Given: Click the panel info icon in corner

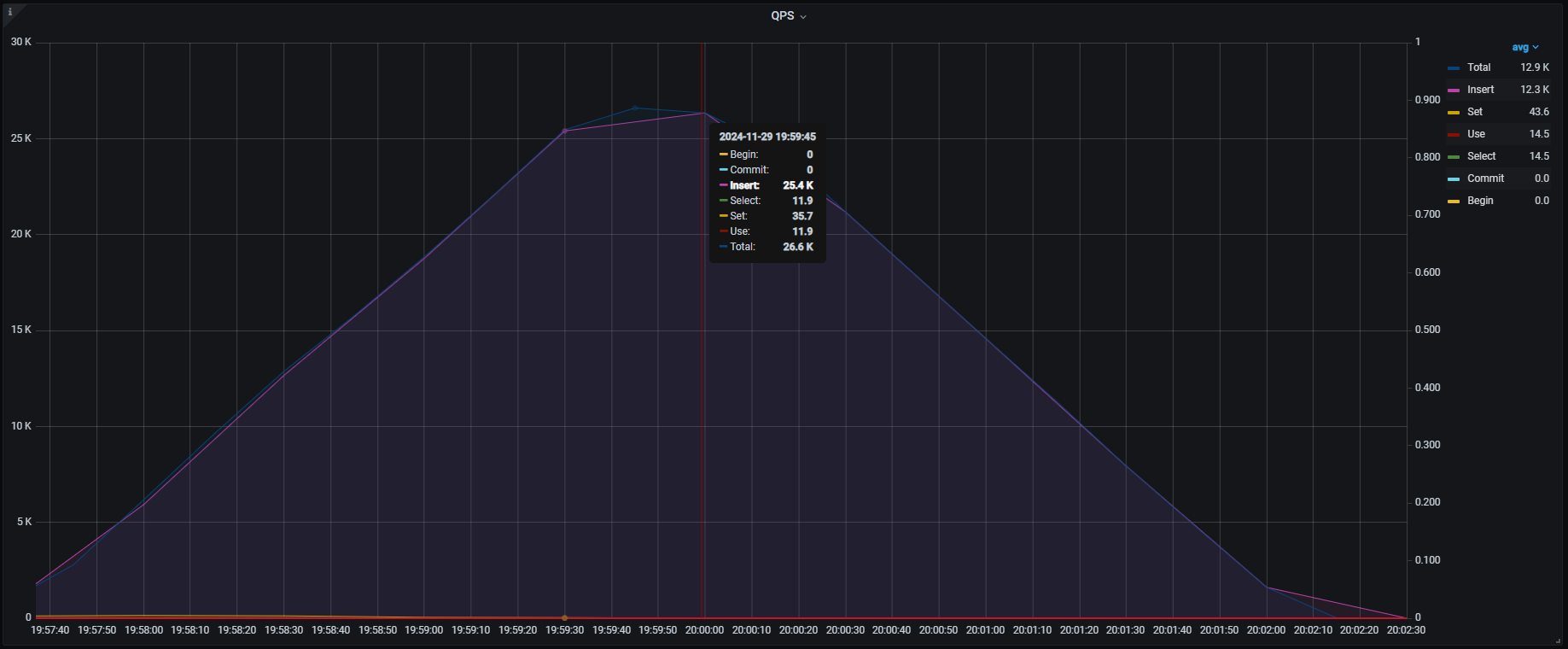Looking at the screenshot, I should (10, 12).
